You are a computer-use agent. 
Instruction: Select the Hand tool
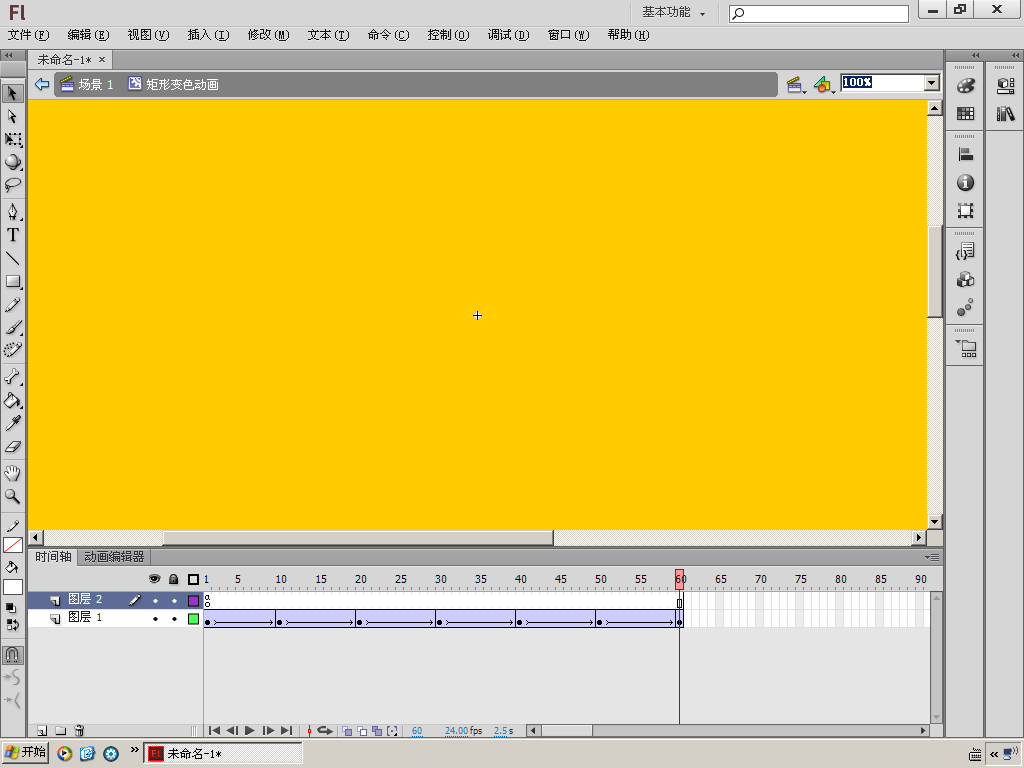(12, 473)
